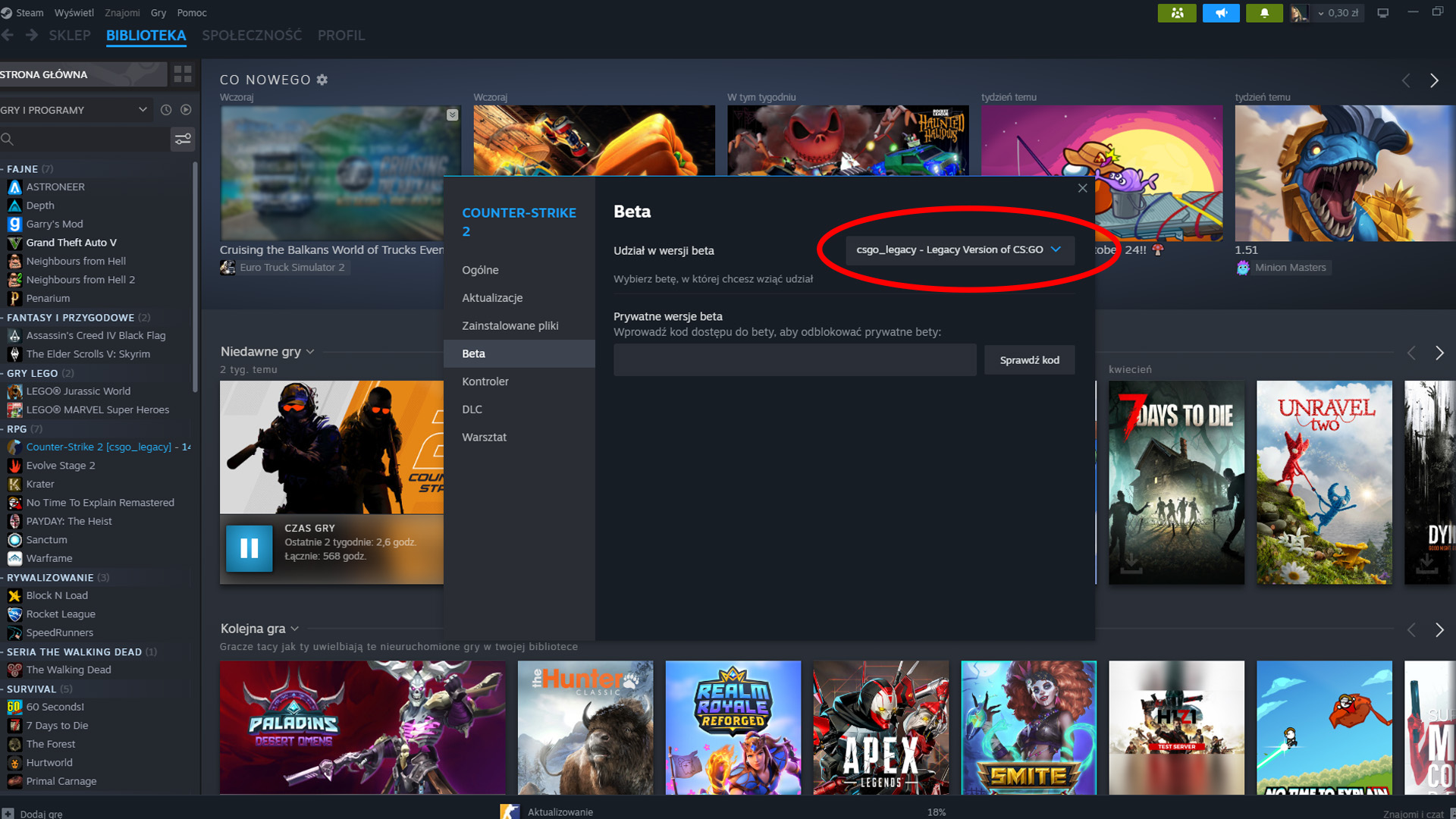Select Grand Theft Auto V in library

point(71,243)
